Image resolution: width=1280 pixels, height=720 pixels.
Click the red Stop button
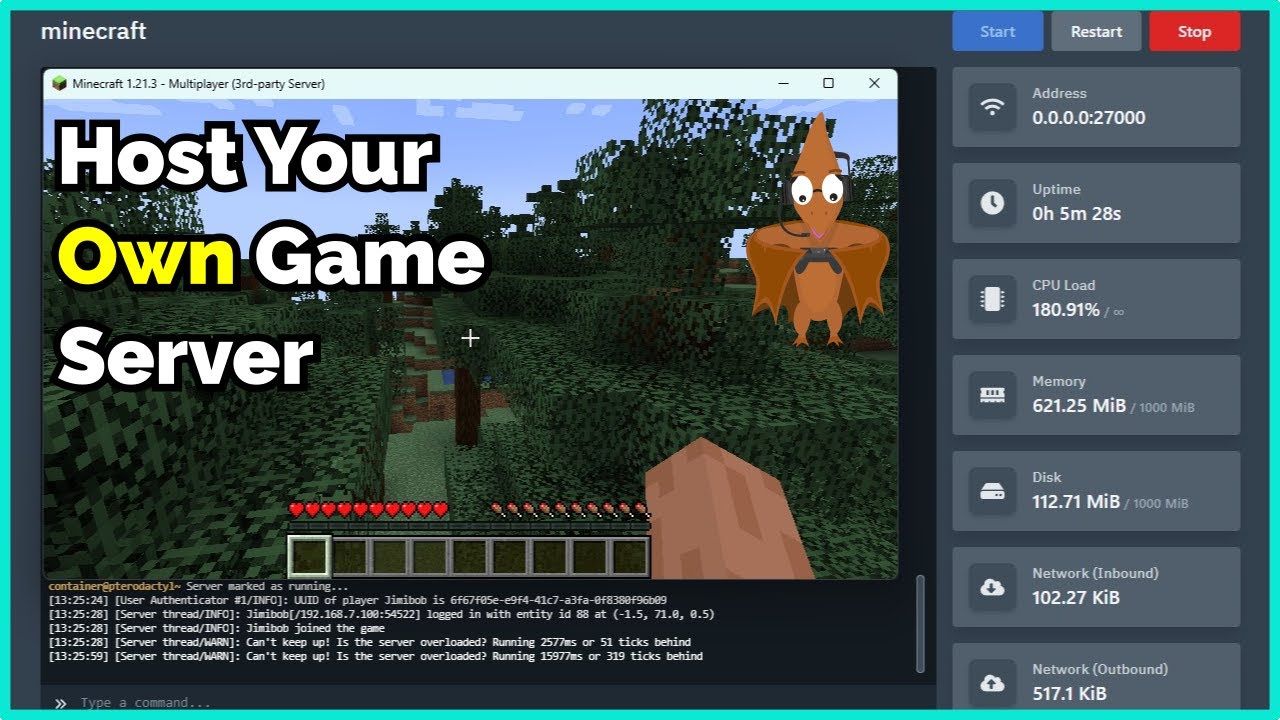point(1194,31)
